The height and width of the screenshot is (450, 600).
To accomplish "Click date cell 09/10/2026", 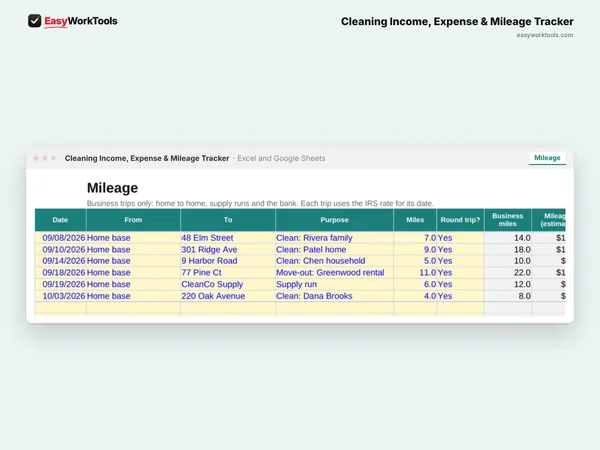I will point(60,249).
